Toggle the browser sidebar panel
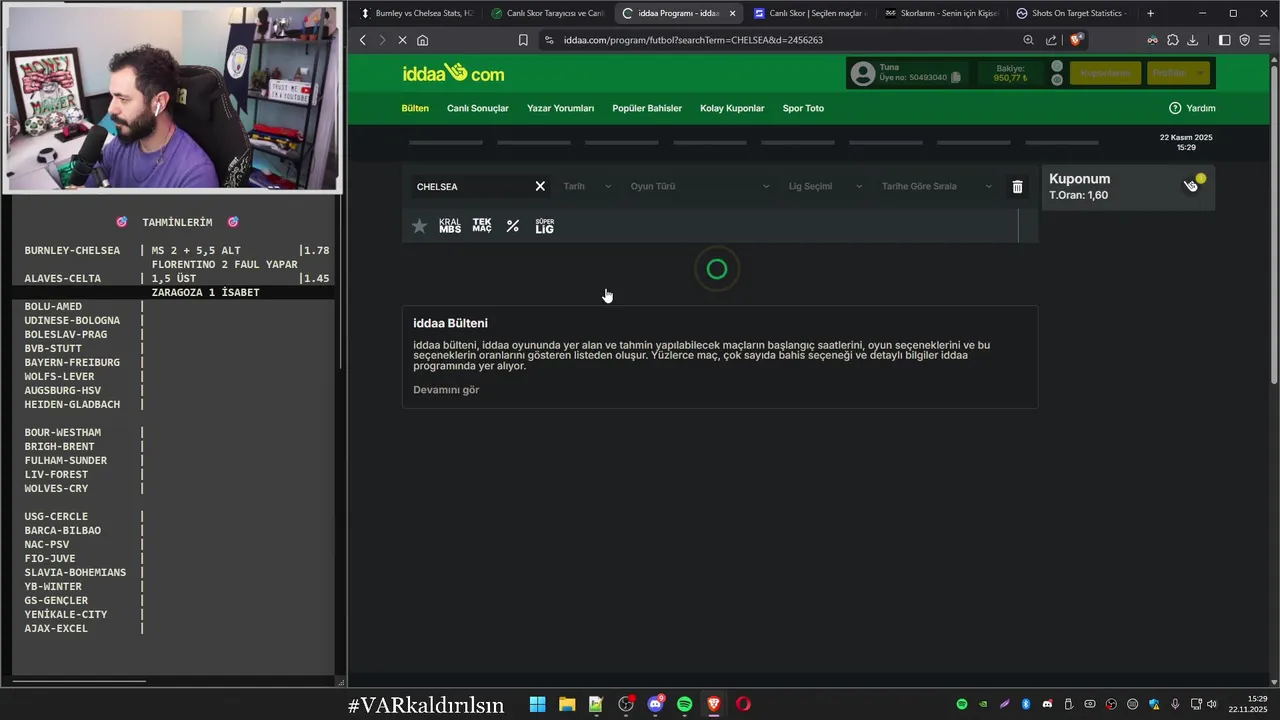The height and width of the screenshot is (720, 1280). 1224,40
